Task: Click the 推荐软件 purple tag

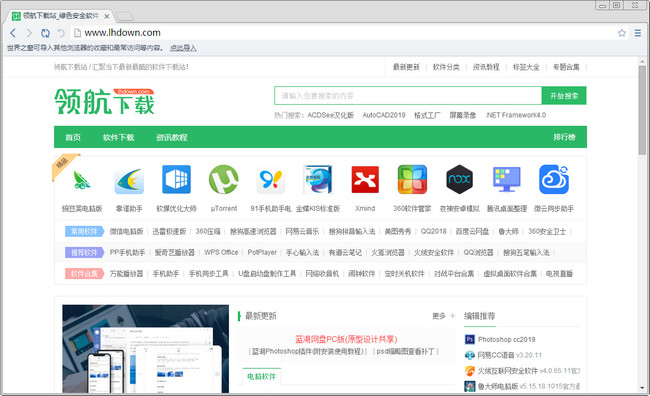Action: (84, 253)
